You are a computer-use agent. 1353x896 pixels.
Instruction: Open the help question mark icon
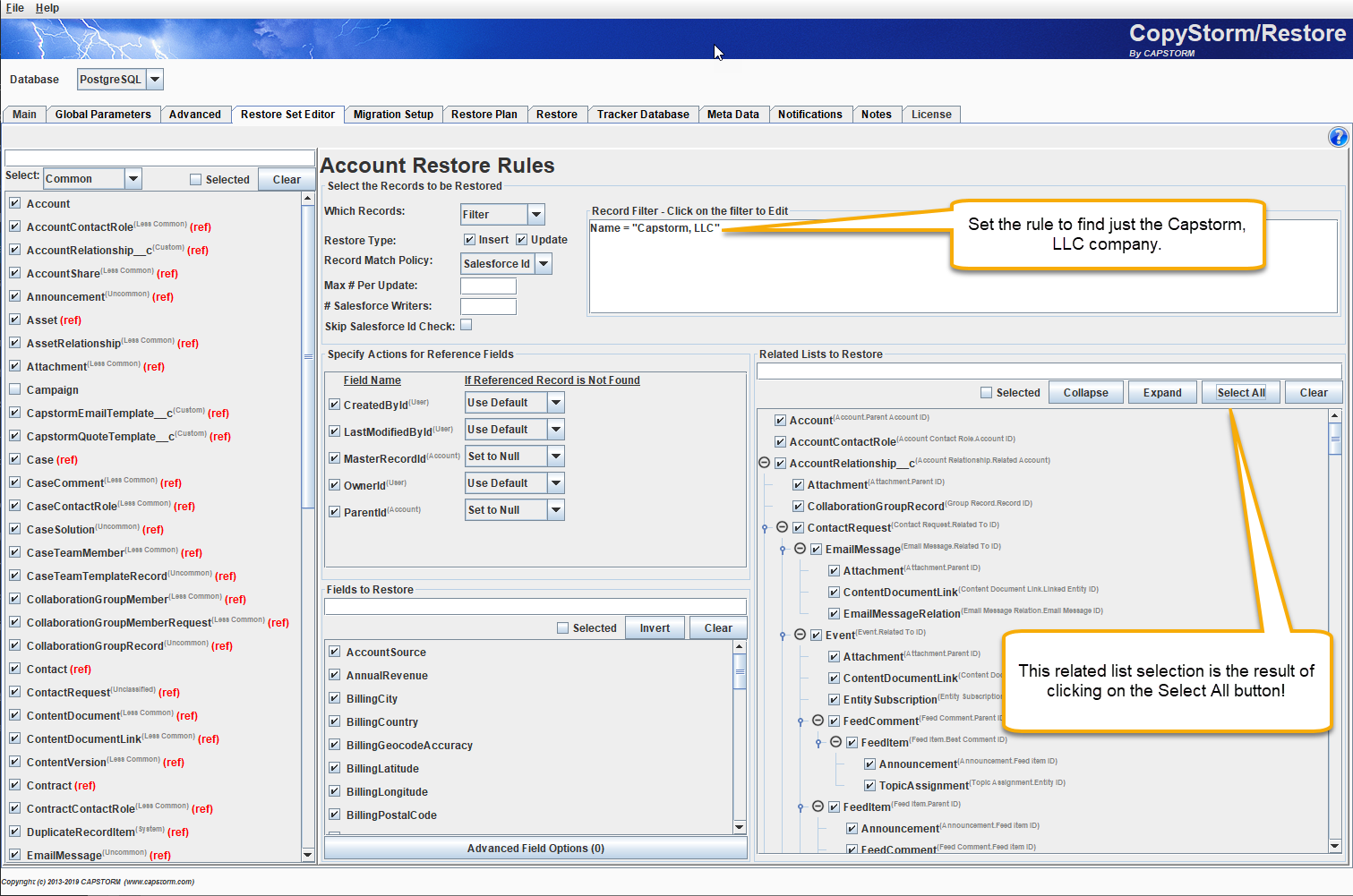pyautogui.click(x=1338, y=137)
